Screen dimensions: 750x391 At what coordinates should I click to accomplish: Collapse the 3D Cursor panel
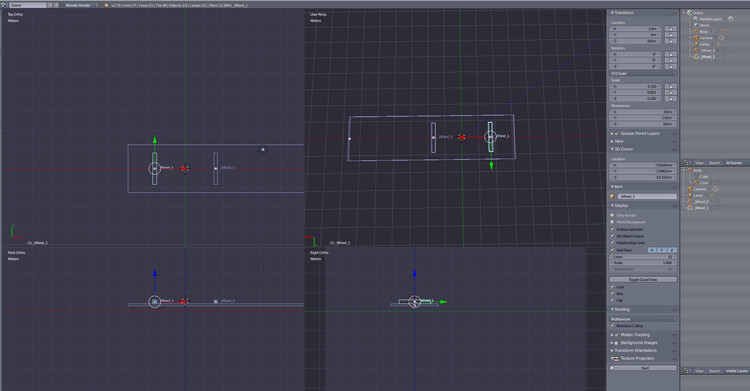point(612,149)
